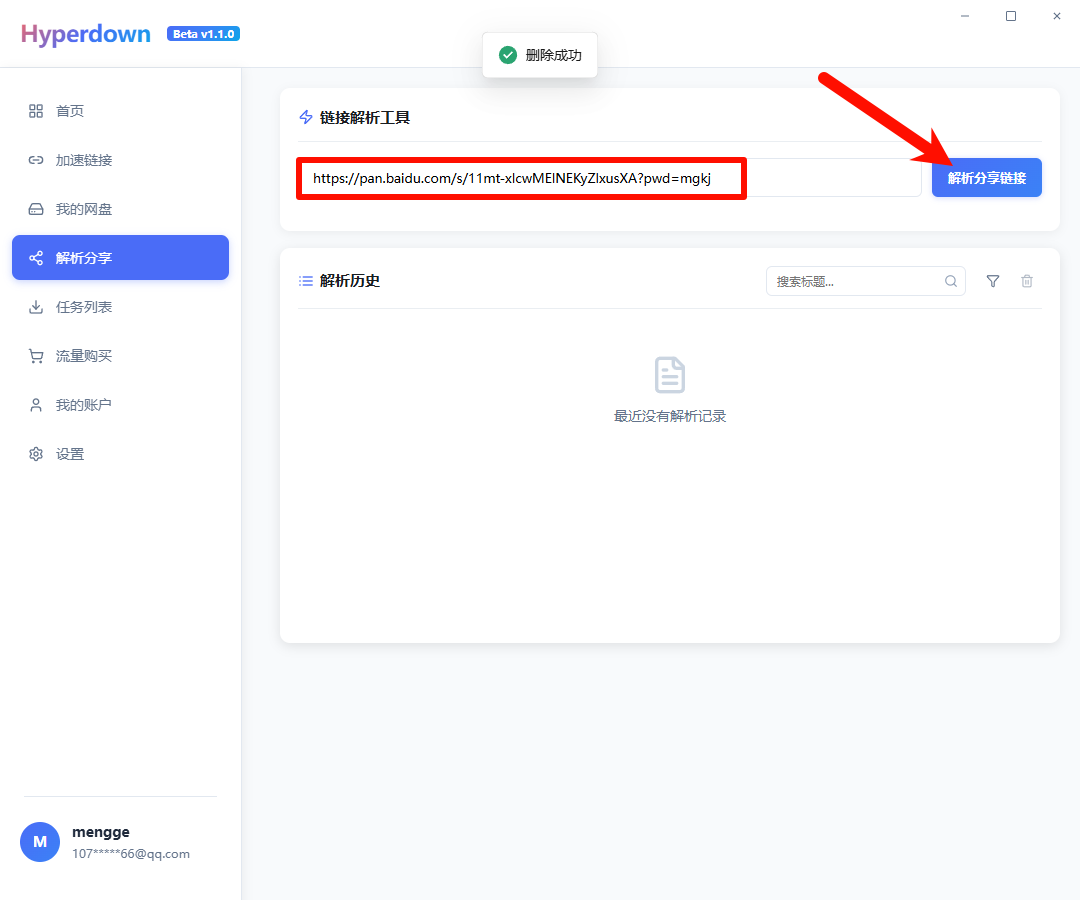
Task: Click the trash icon to clear history
Action: [1027, 281]
